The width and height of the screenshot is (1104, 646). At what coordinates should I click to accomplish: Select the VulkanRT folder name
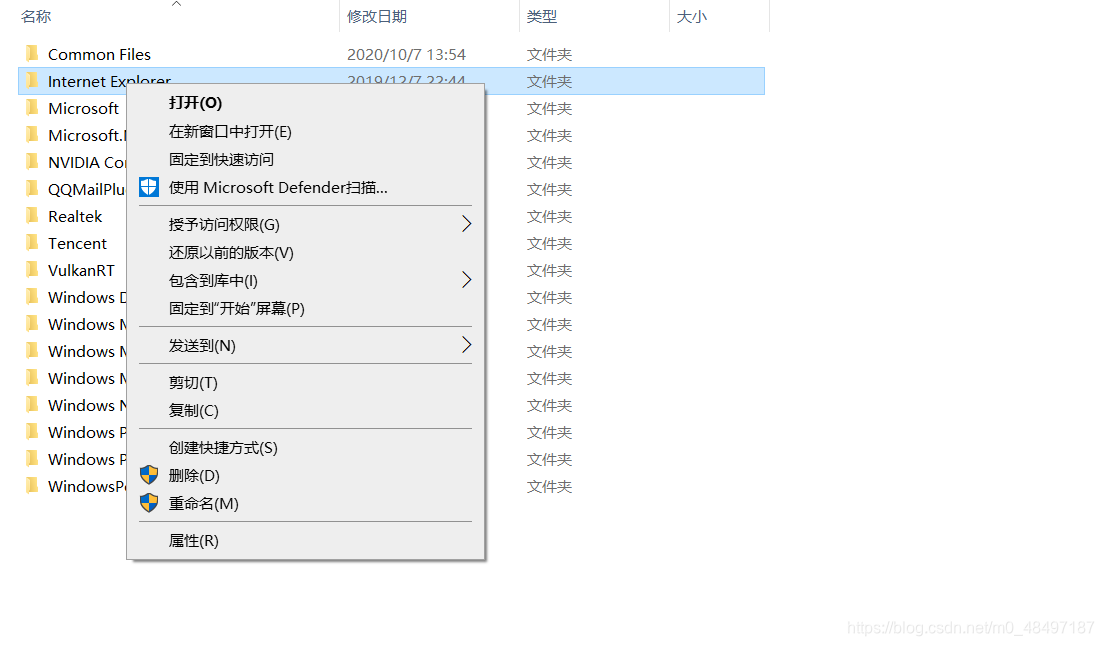(x=81, y=270)
